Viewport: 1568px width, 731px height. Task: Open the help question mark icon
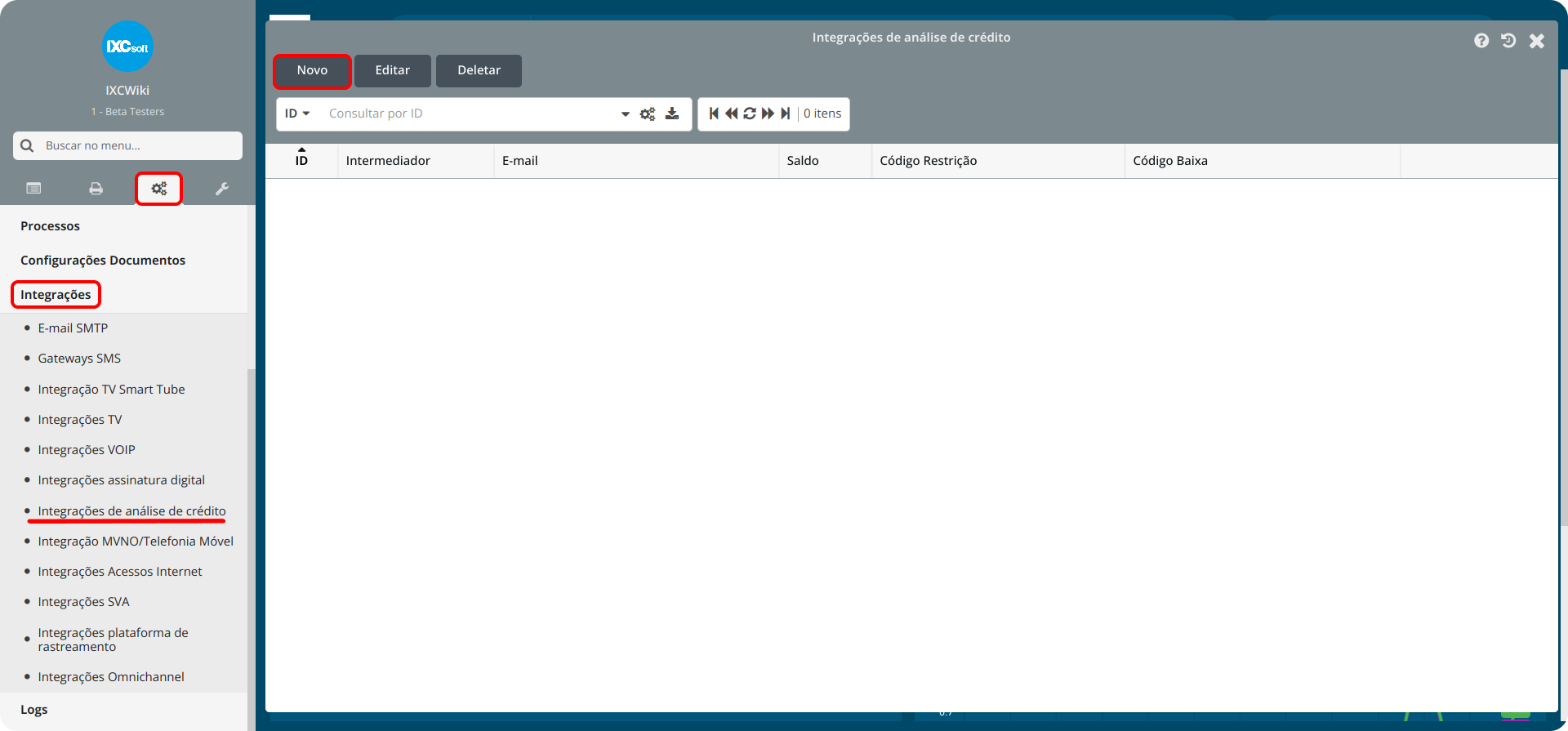1481,41
